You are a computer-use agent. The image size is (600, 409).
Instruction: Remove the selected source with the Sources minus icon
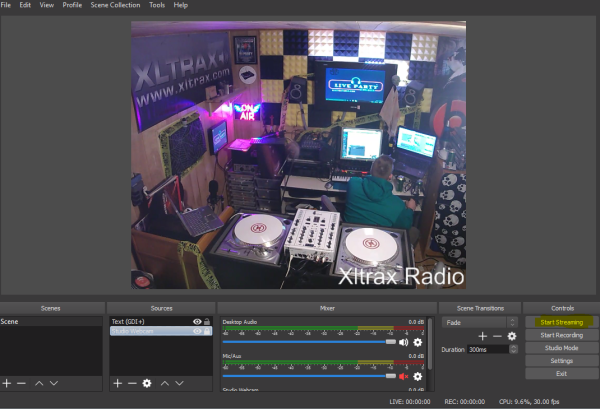(x=132, y=383)
